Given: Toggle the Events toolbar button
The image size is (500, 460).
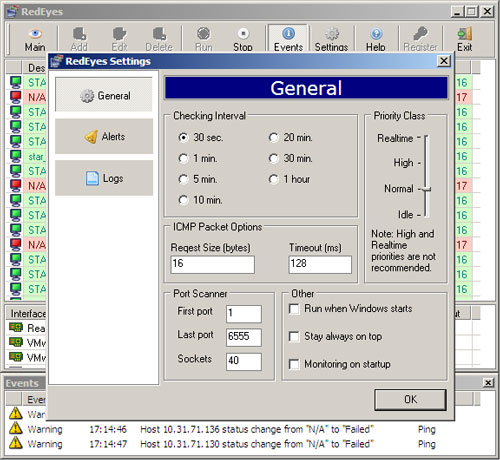Looking at the screenshot, I should tap(288, 39).
